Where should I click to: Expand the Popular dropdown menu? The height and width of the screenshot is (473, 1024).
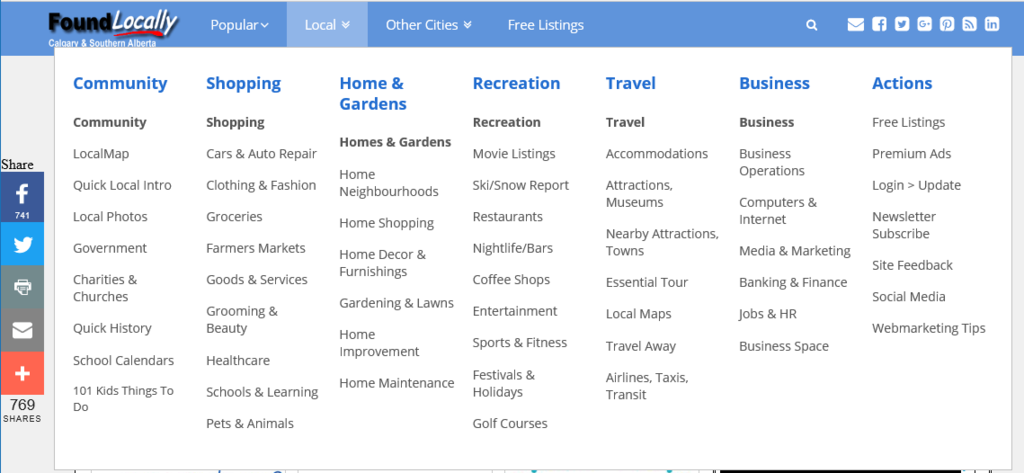point(239,25)
